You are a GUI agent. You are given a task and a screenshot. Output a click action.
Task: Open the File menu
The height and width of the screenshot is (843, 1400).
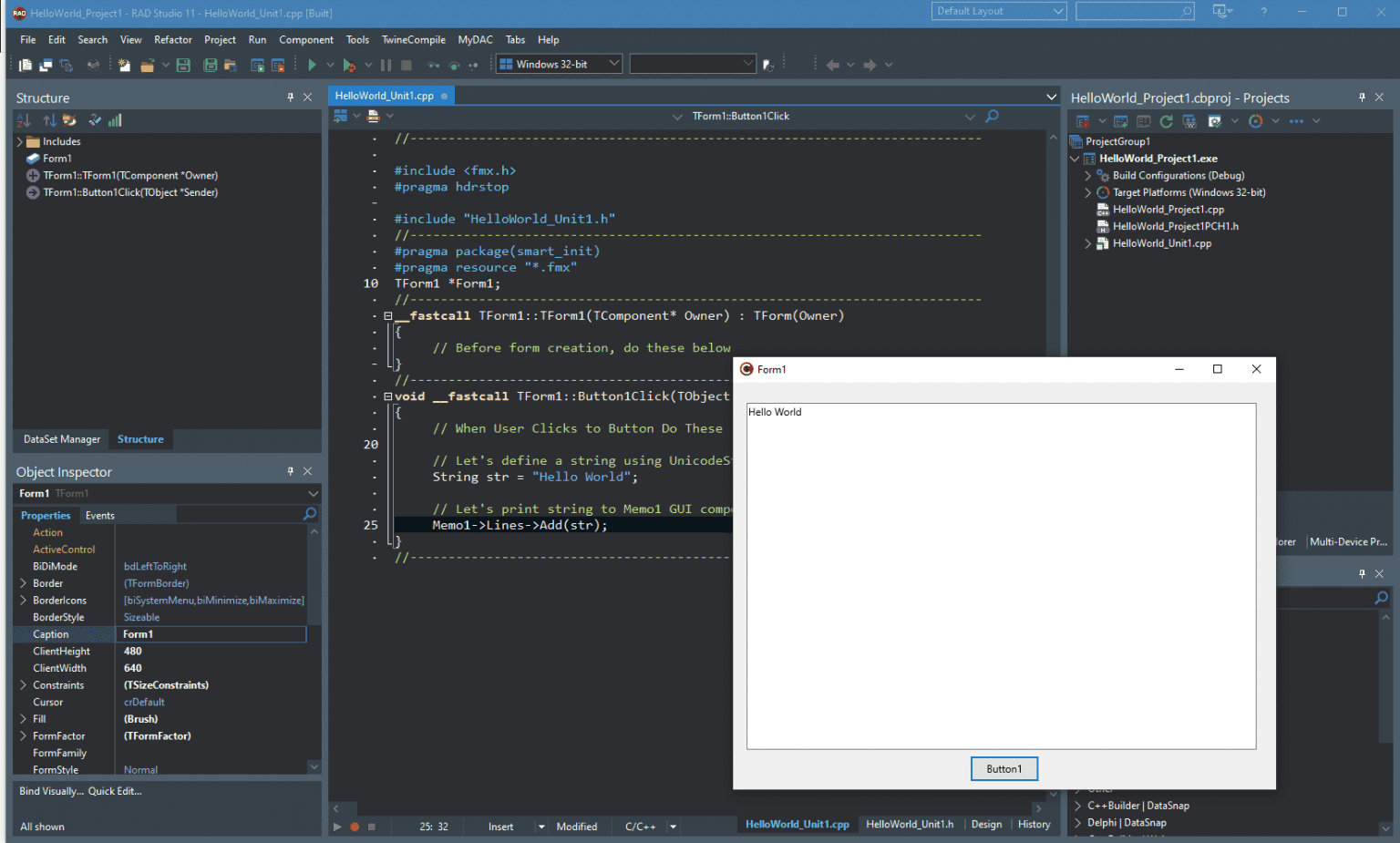click(28, 40)
